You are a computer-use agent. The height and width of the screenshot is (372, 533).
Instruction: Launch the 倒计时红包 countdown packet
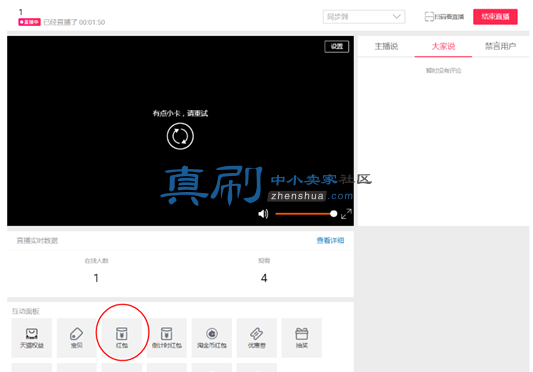coord(167,338)
